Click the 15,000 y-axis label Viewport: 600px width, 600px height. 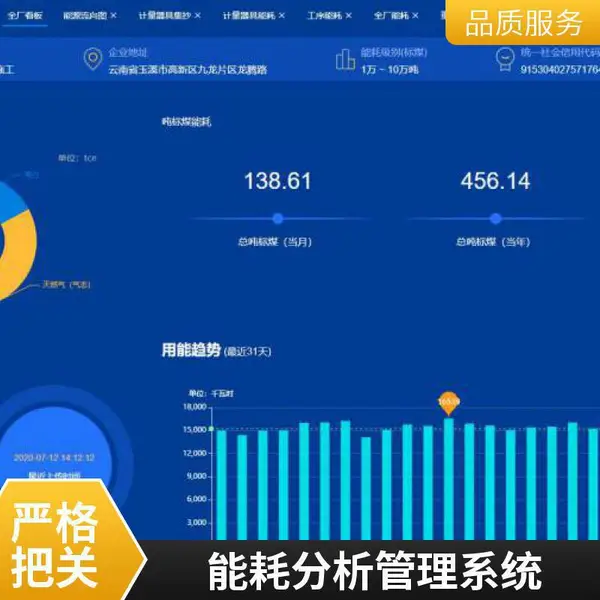195,430
